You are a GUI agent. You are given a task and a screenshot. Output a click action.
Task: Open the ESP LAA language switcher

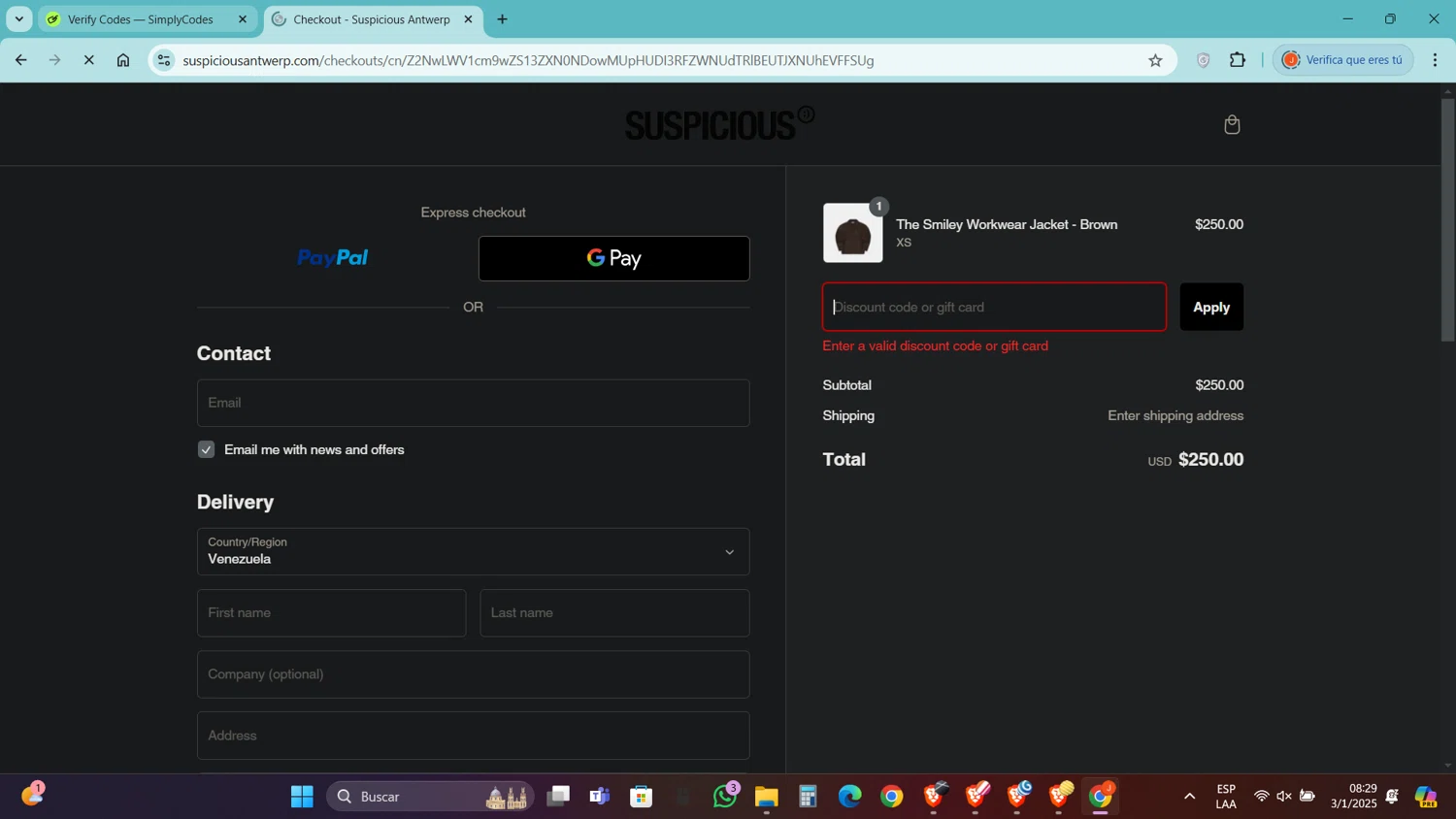pyautogui.click(x=1226, y=797)
